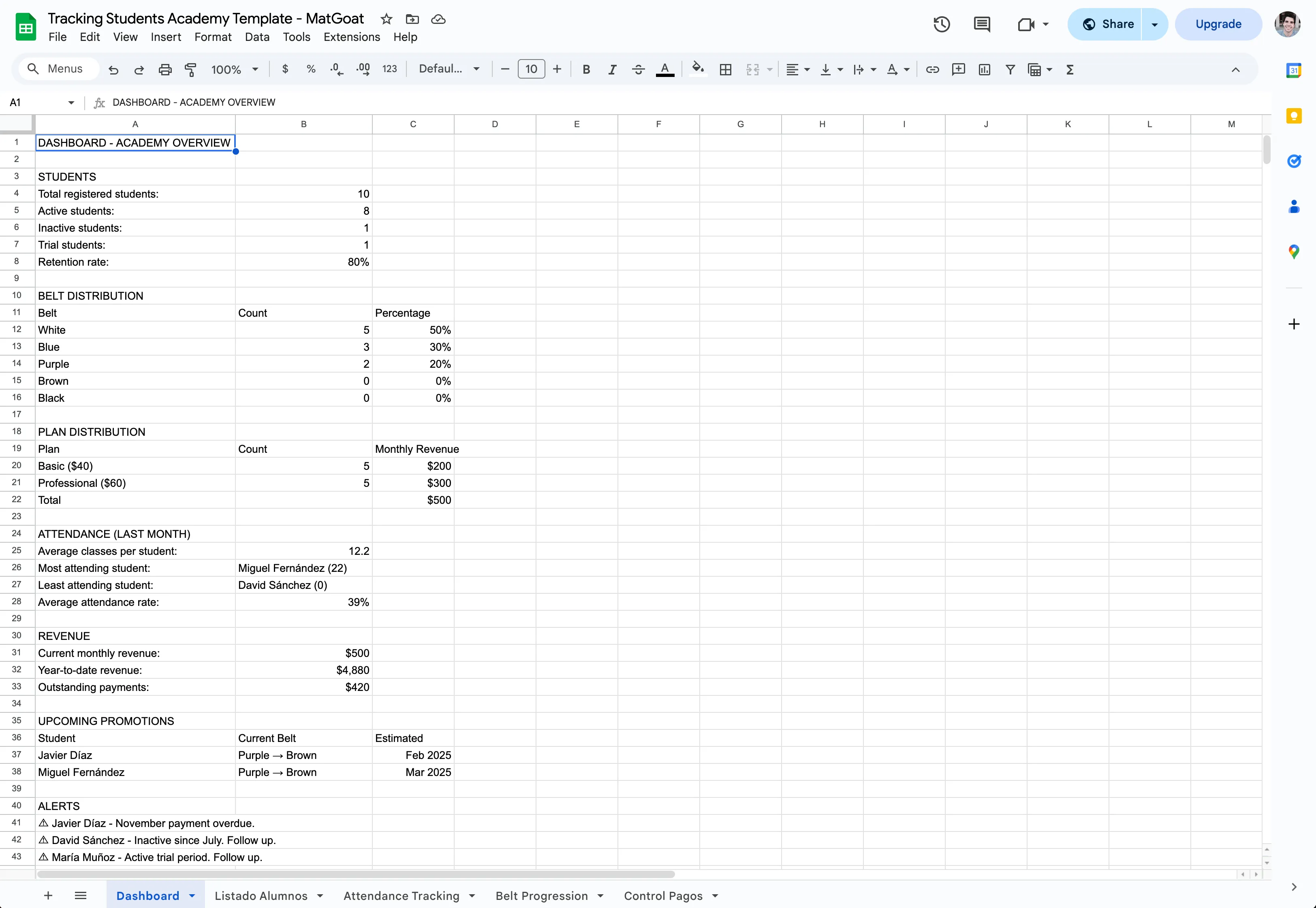Add a new sheet with the plus button

48,895
